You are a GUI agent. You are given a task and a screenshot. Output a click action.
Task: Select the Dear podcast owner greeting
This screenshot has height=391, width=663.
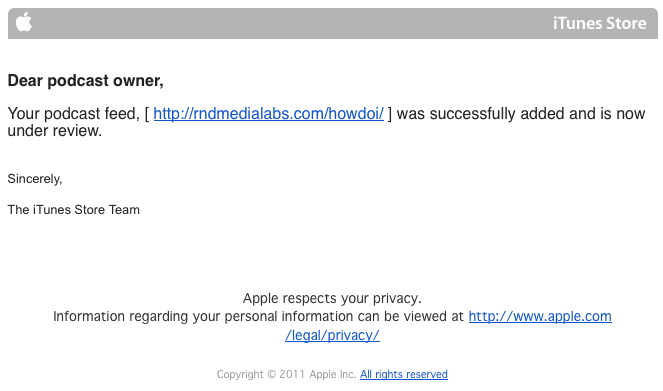click(x=85, y=81)
